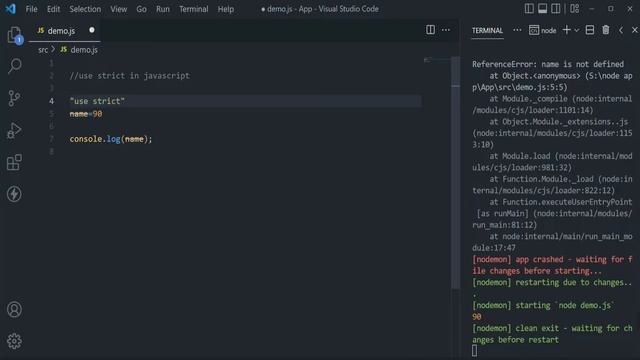
Task: Open the Edit menu
Action: [53, 9]
